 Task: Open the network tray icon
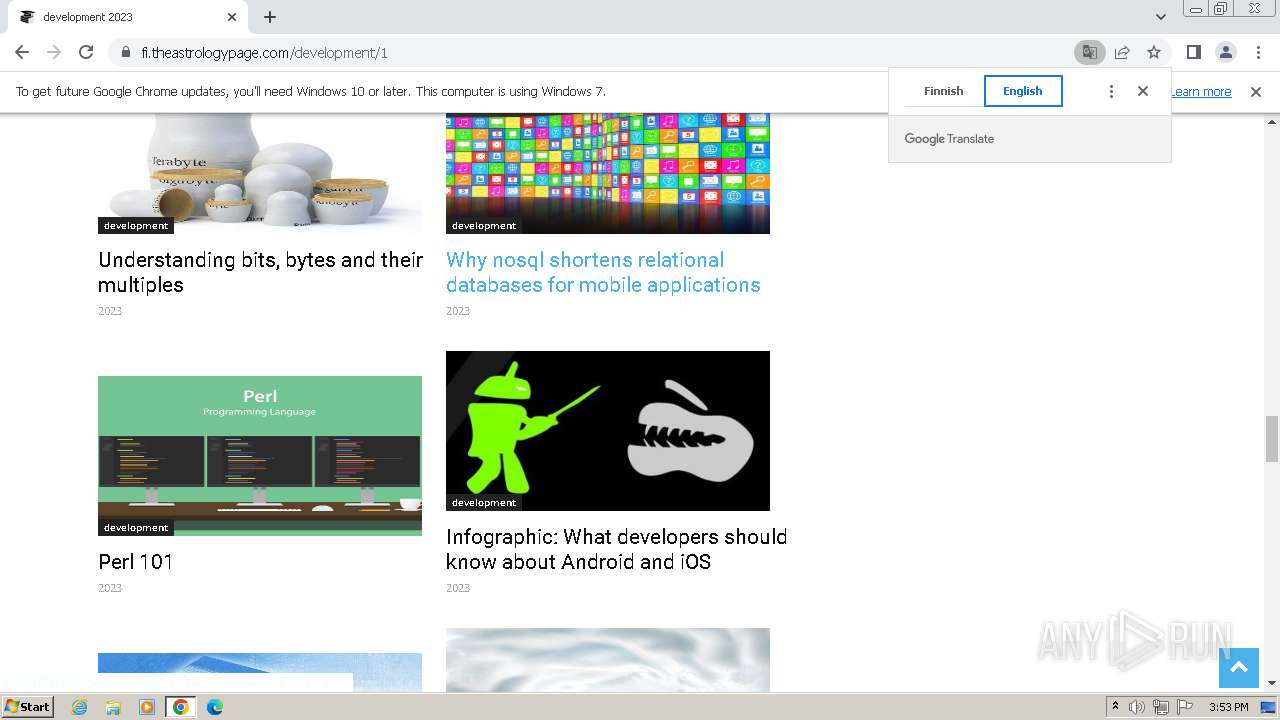point(1161,707)
